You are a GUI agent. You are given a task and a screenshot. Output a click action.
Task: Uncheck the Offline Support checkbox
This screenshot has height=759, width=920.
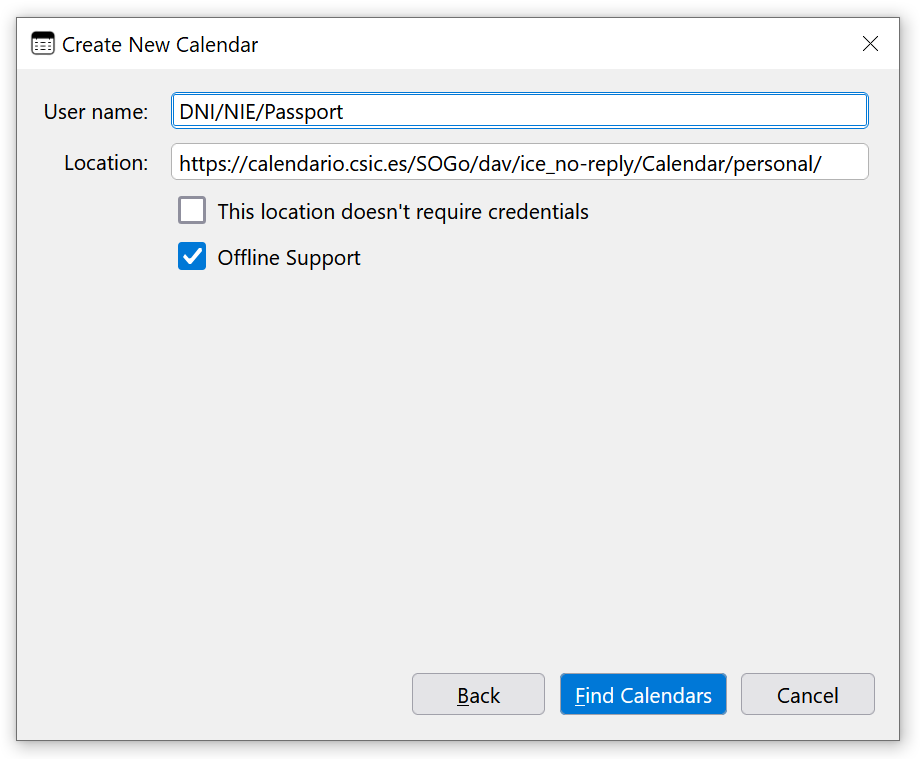tap(192, 257)
